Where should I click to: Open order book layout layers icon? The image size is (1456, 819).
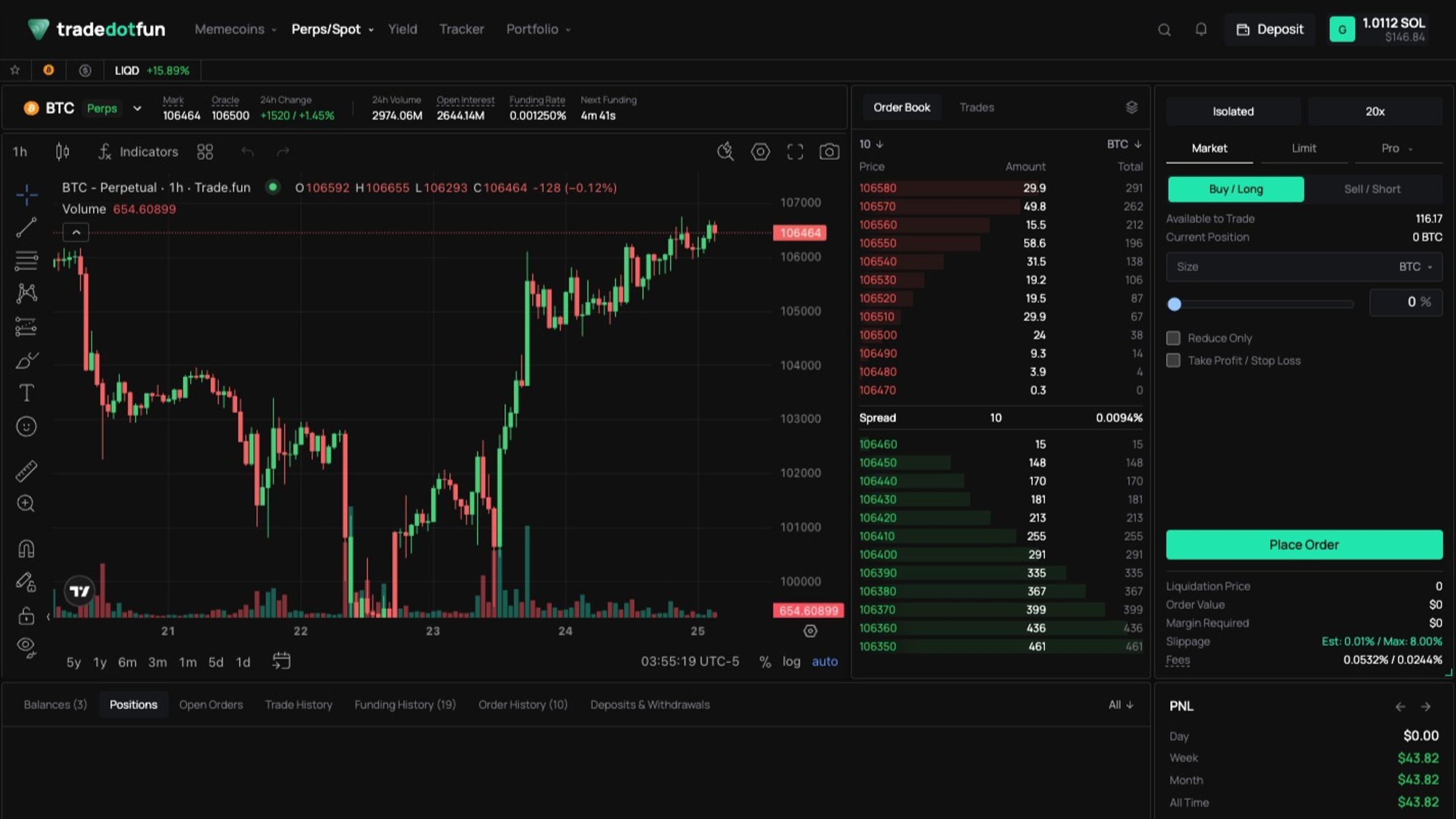pyautogui.click(x=1132, y=107)
